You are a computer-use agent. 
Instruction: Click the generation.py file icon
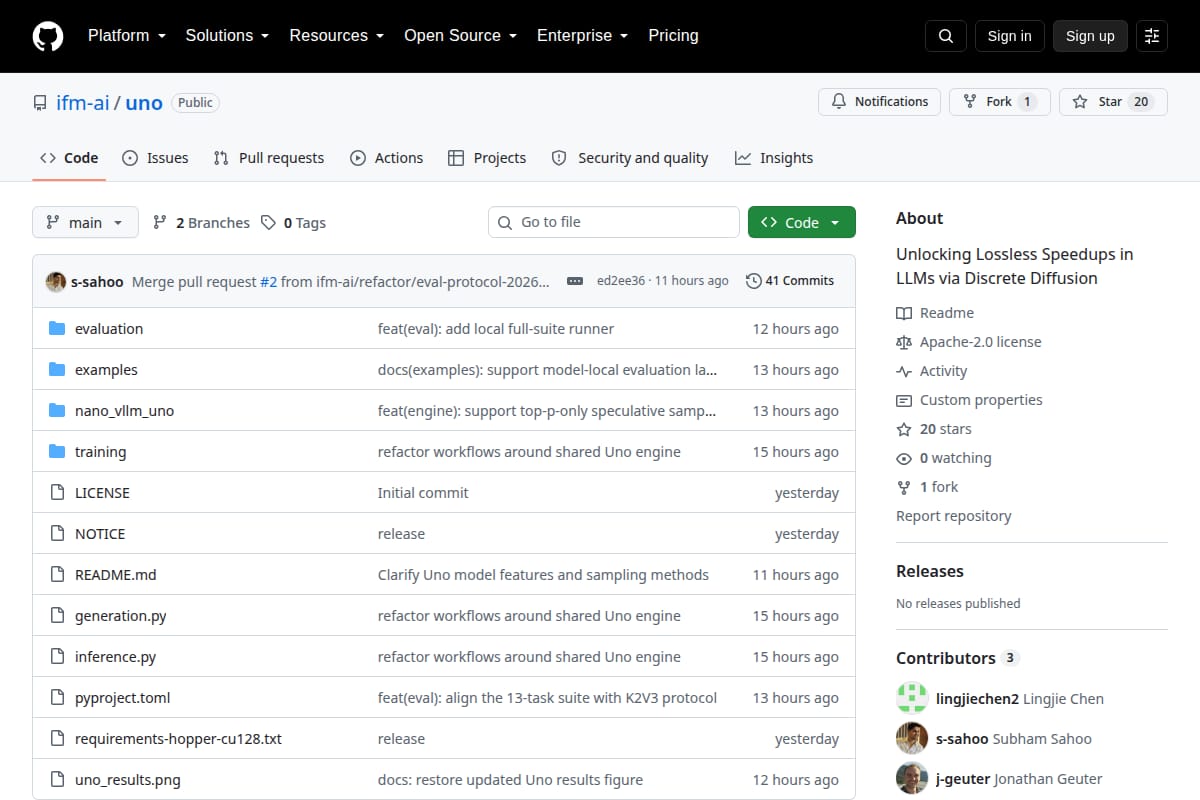(x=57, y=616)
